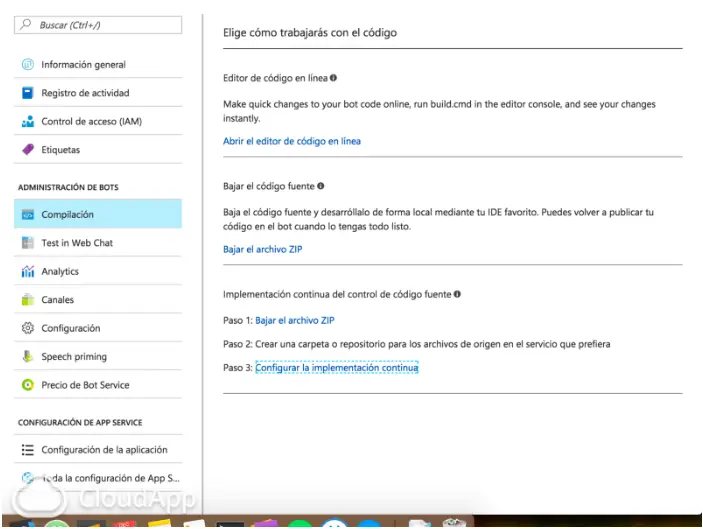Select the Speech priming label
The image size is (703, 529).
point(74,356)
